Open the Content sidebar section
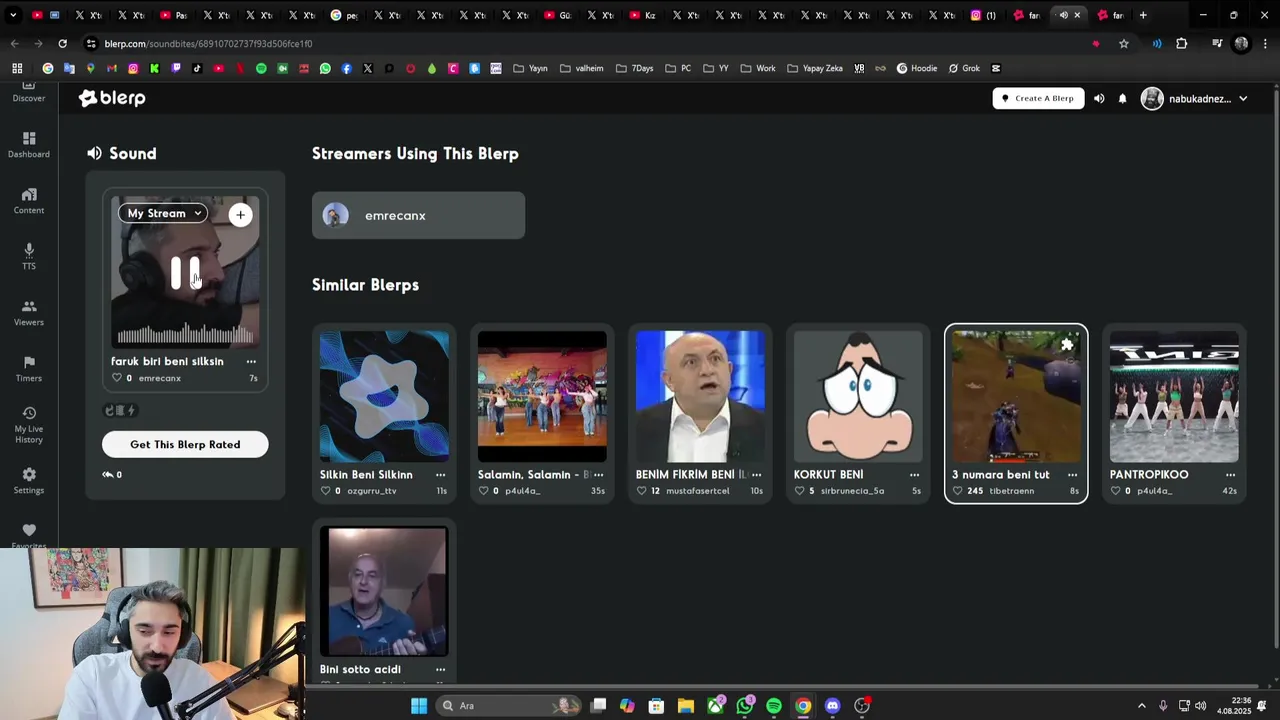The width and height of the screenshot is (1280, 720). [29, 201]
